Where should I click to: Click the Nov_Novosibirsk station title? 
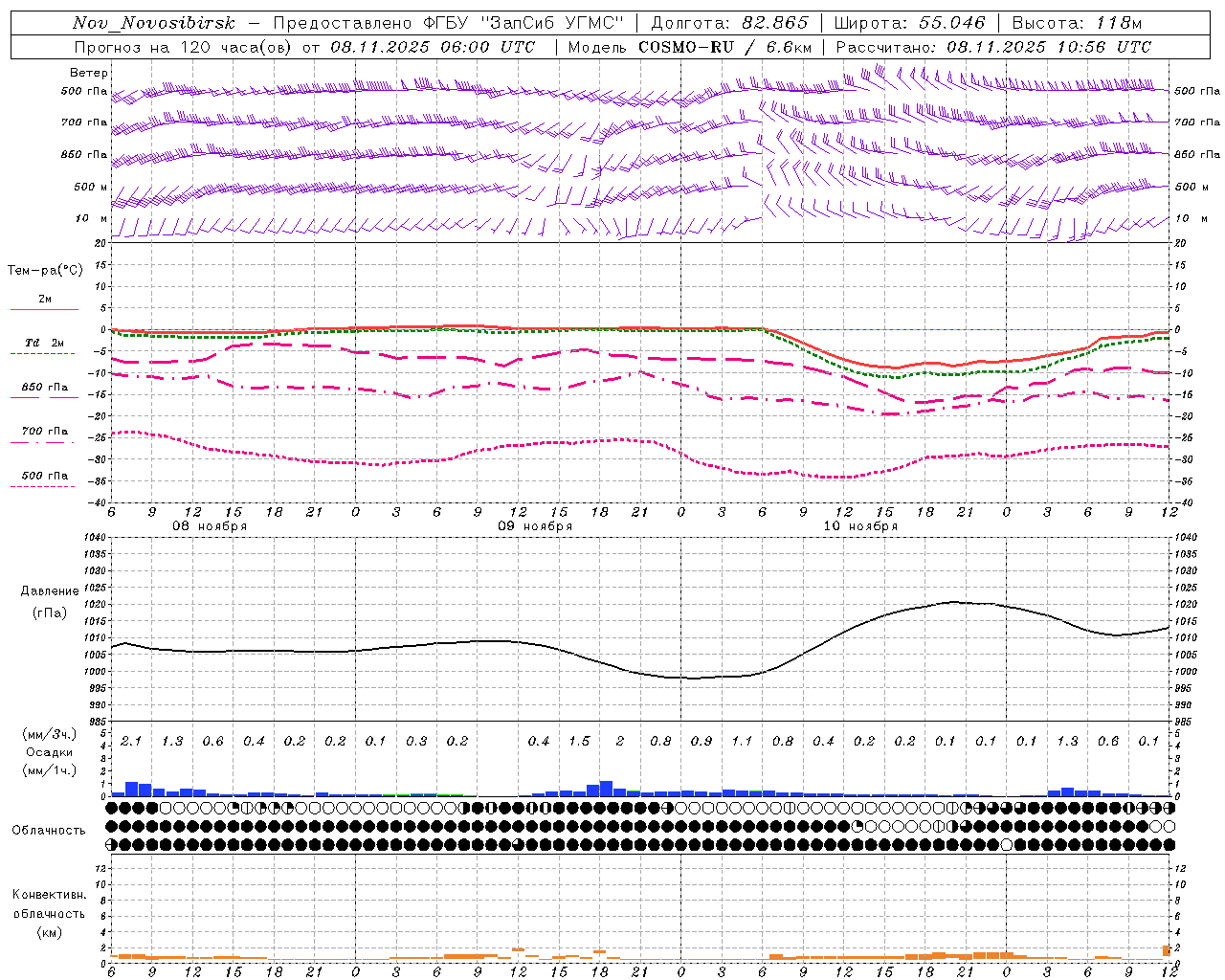pos(154,23)
